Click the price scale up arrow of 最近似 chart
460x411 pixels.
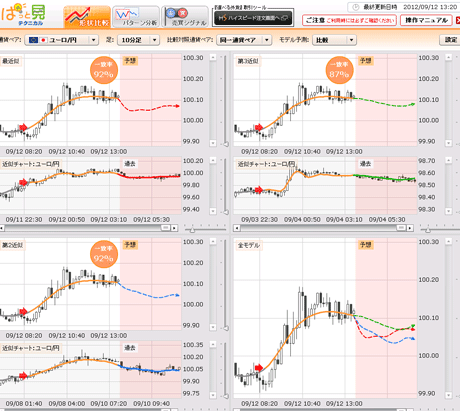[213, 58]
